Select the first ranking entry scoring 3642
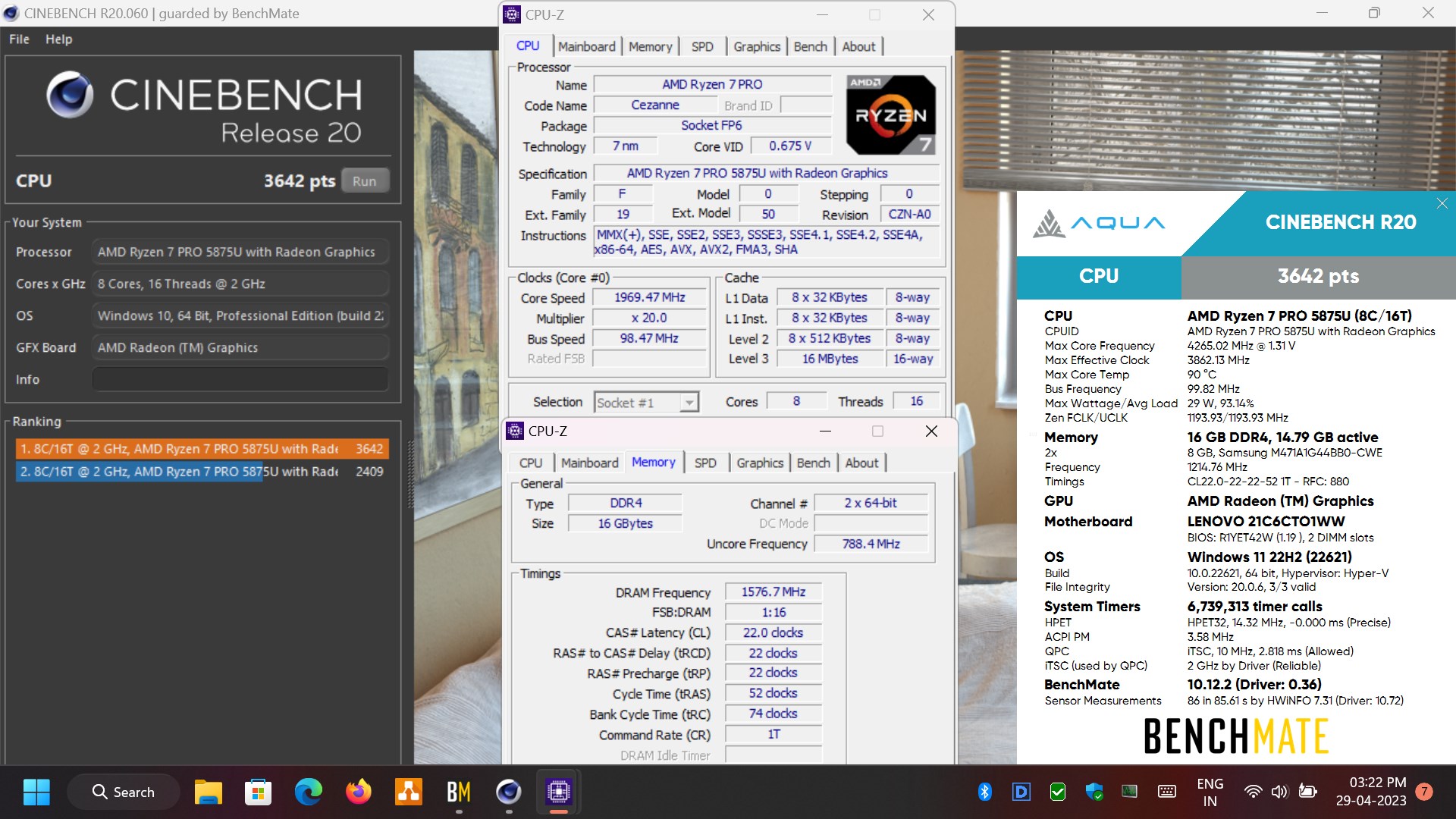The width and height of the screenshot is (1456, 819). 202,449
